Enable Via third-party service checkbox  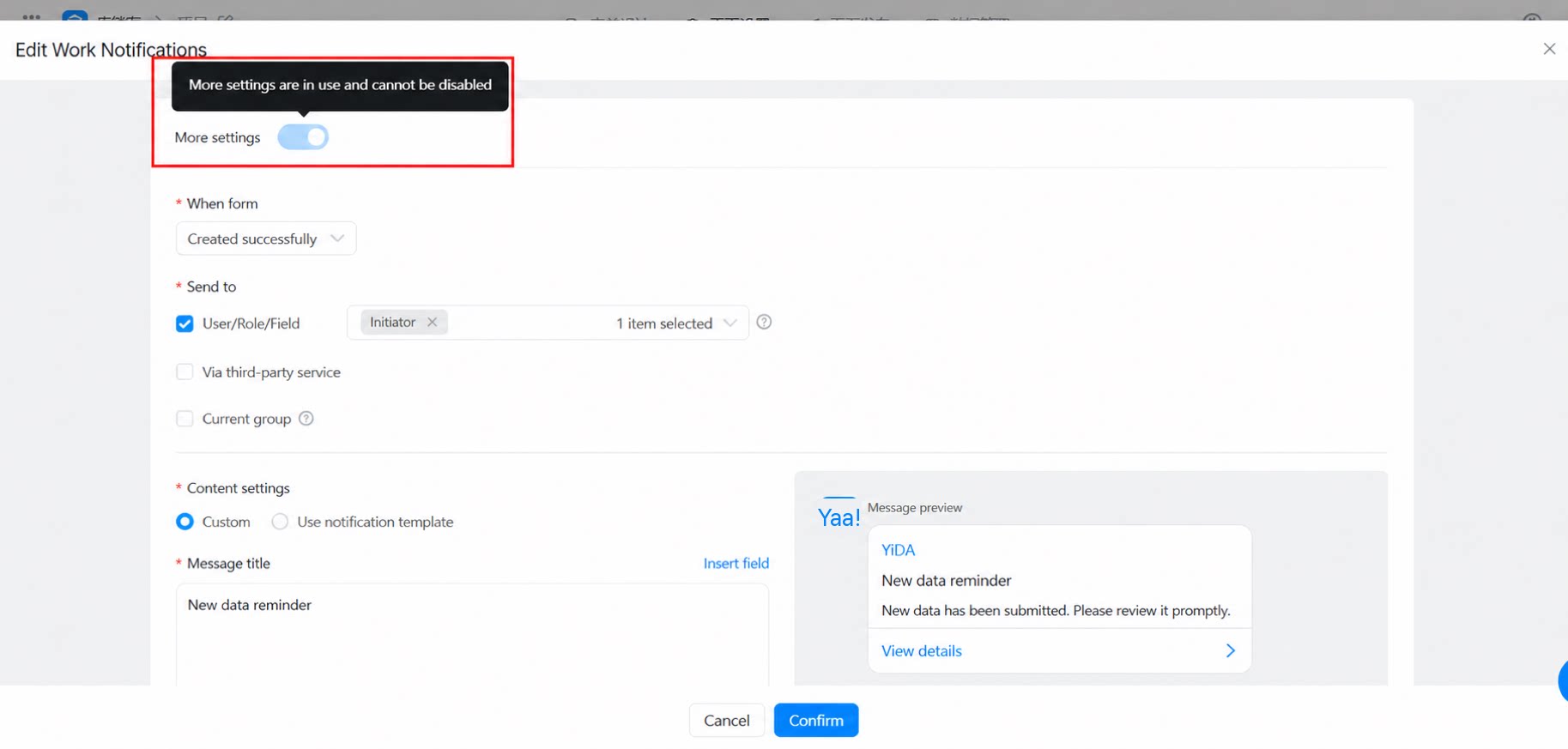185,372
